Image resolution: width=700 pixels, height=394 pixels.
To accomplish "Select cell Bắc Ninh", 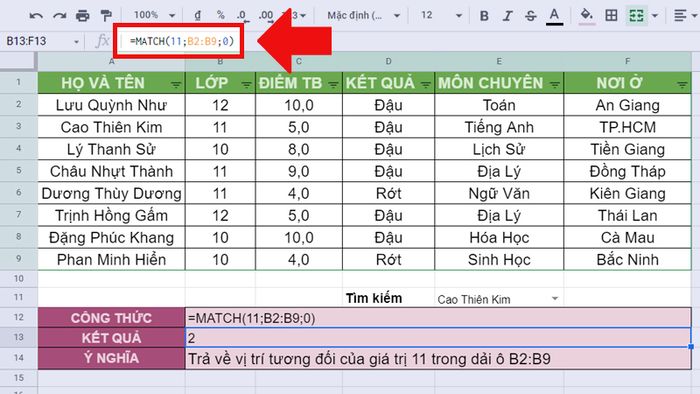I will tap(628, 259).
